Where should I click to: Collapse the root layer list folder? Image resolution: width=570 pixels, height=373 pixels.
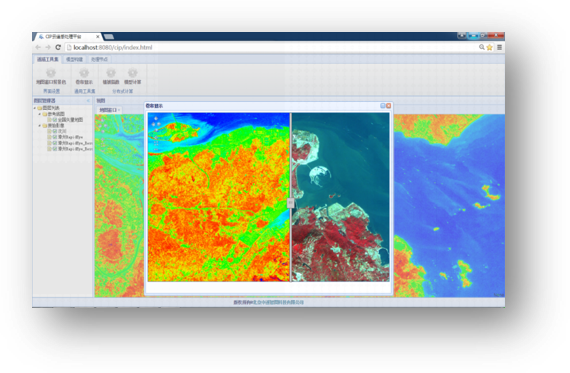click(35, 108)
